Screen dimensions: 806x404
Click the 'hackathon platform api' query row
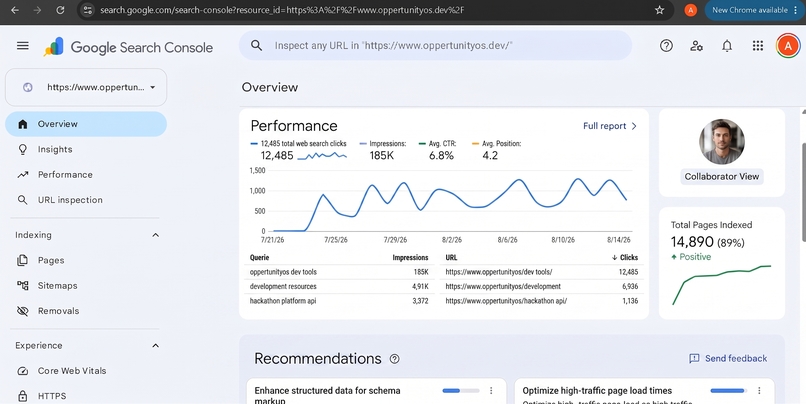(x=339, y=301)
